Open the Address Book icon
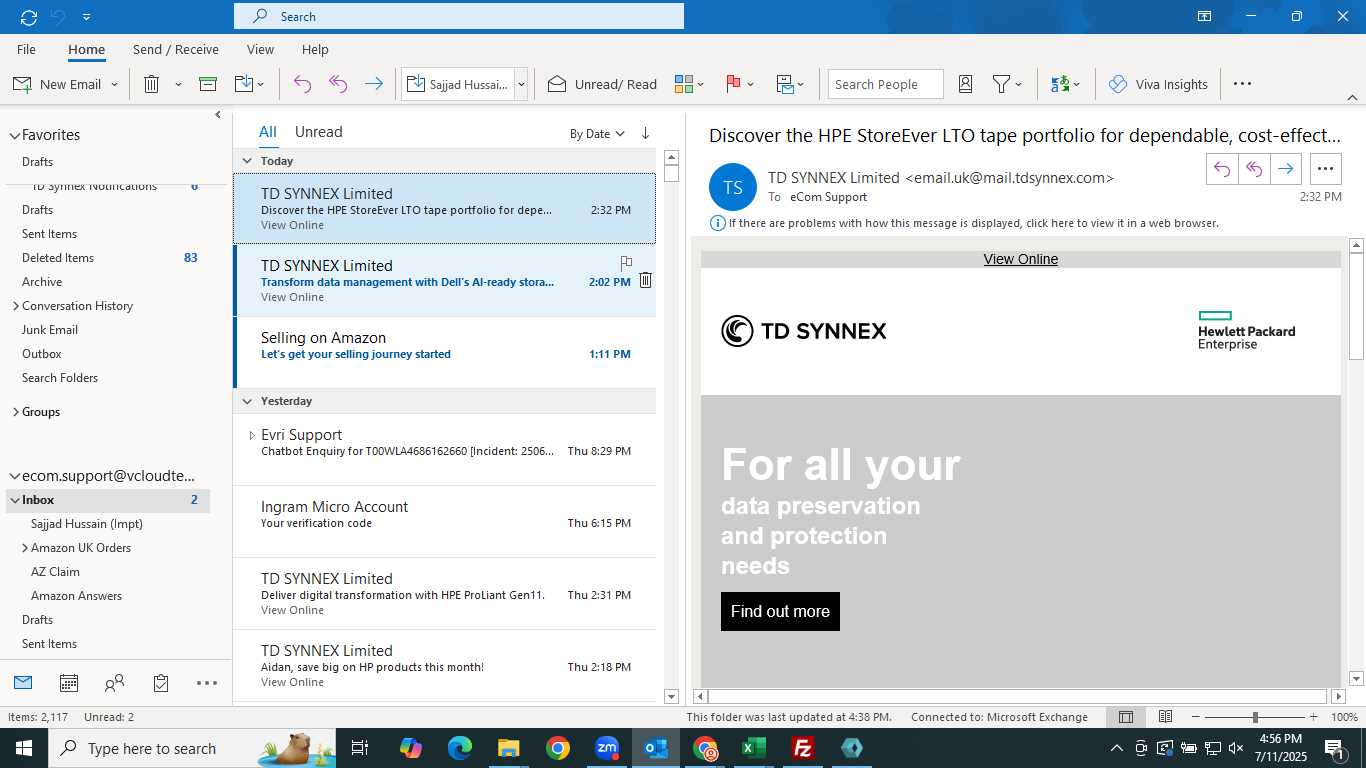1366x768 pixels. coord(966,84)
